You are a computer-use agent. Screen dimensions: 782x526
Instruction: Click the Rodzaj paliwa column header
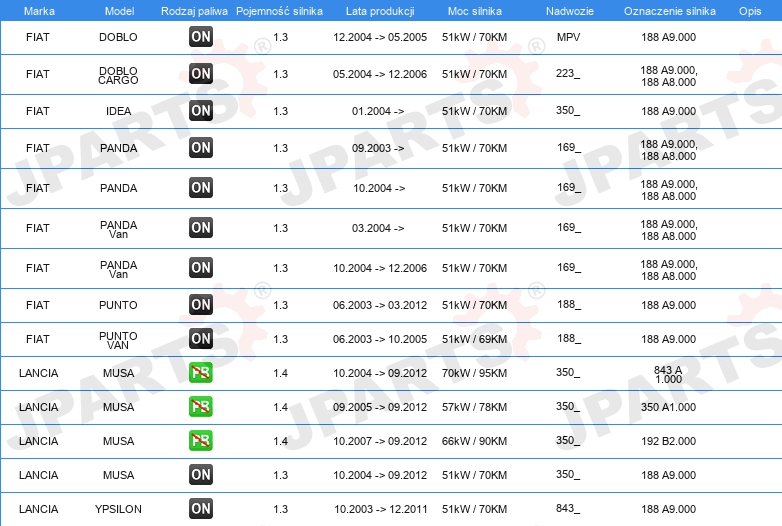pyautogui.click(x=195, y=11)
